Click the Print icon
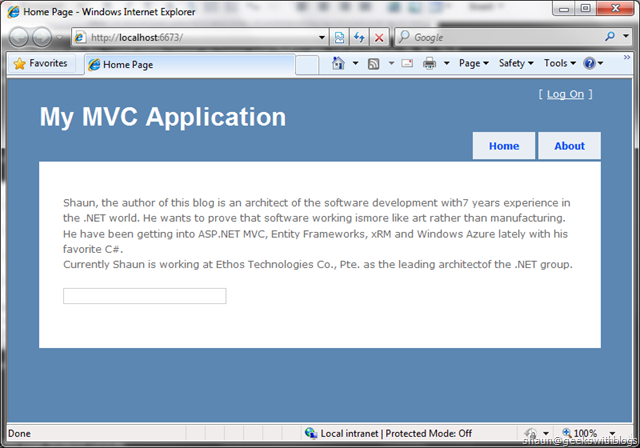The height and width of the screenshot is (448, 640). (429, 63)
